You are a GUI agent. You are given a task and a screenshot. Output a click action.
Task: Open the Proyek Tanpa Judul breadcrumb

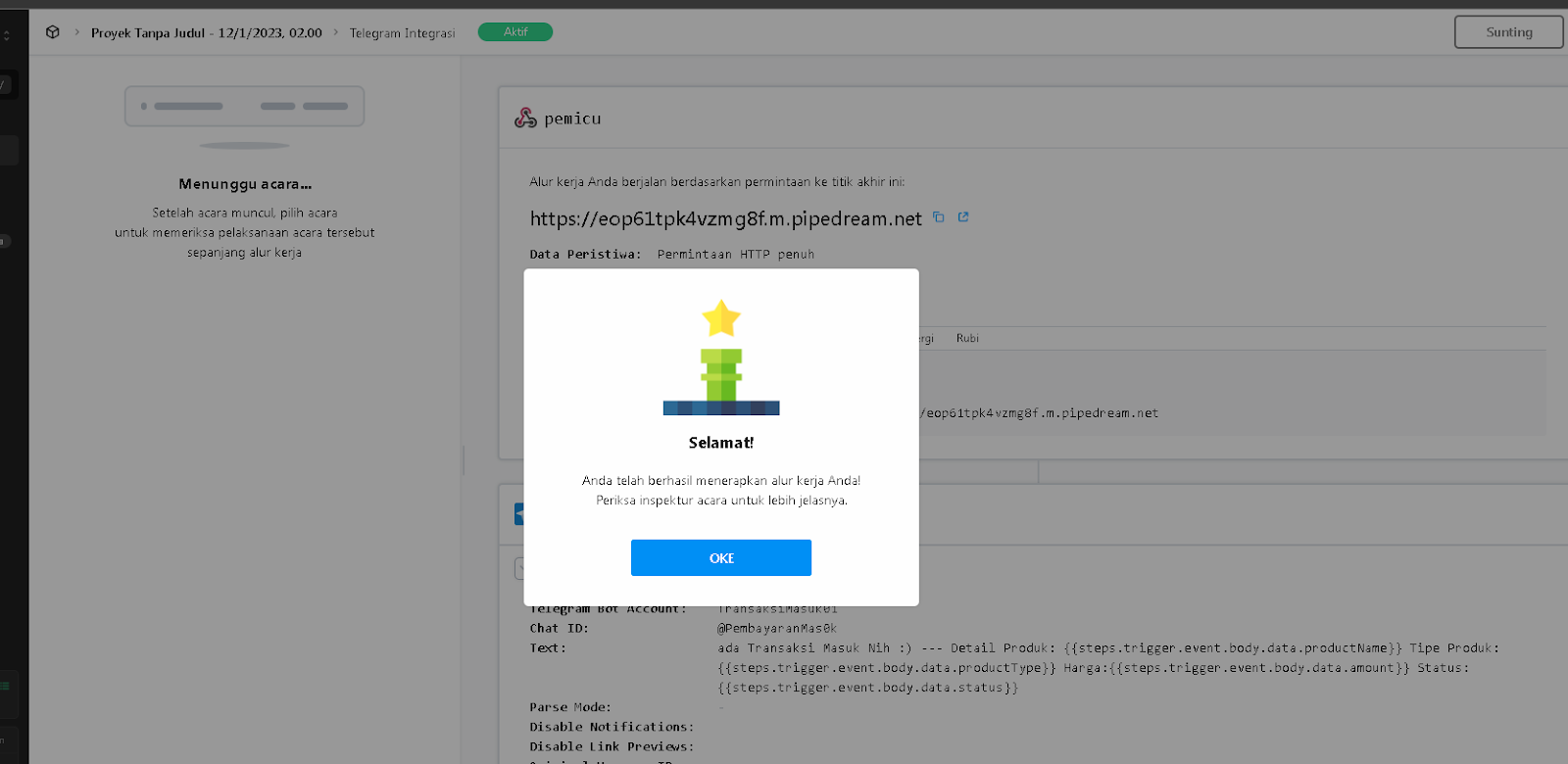[206, 32]
